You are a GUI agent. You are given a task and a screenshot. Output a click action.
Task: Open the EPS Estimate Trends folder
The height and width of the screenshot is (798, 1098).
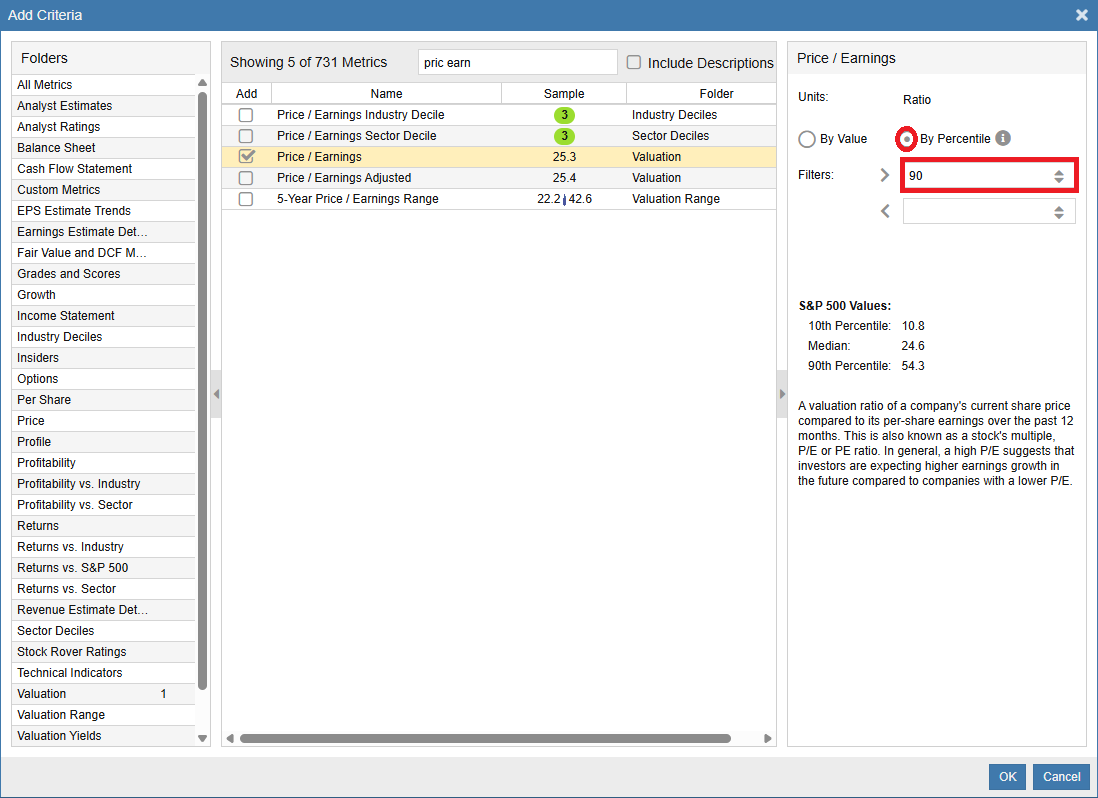point(103,211)
